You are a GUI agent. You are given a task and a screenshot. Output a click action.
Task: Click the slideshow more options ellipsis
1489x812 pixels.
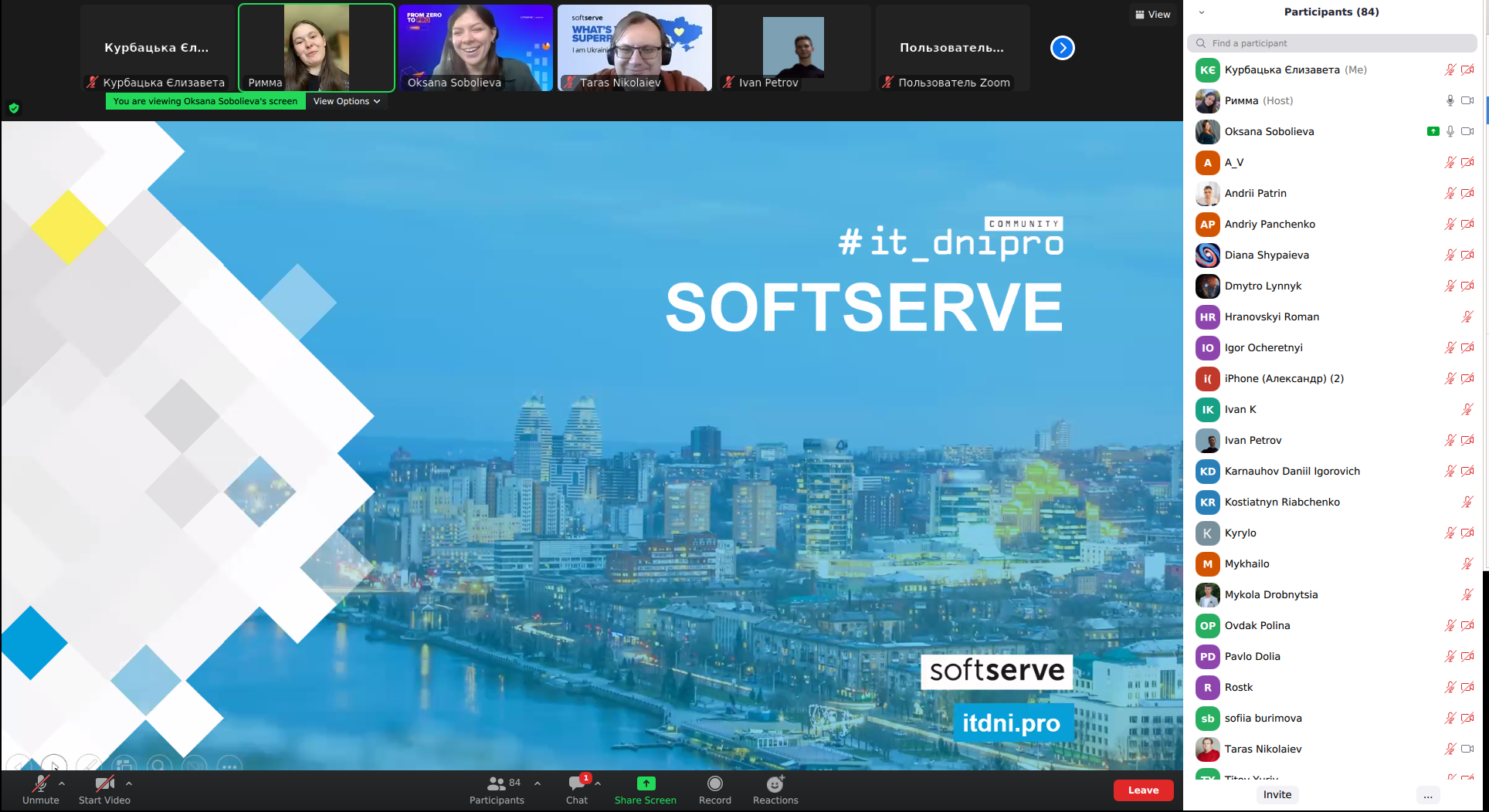pyautogui.click(x=229, y=765)
